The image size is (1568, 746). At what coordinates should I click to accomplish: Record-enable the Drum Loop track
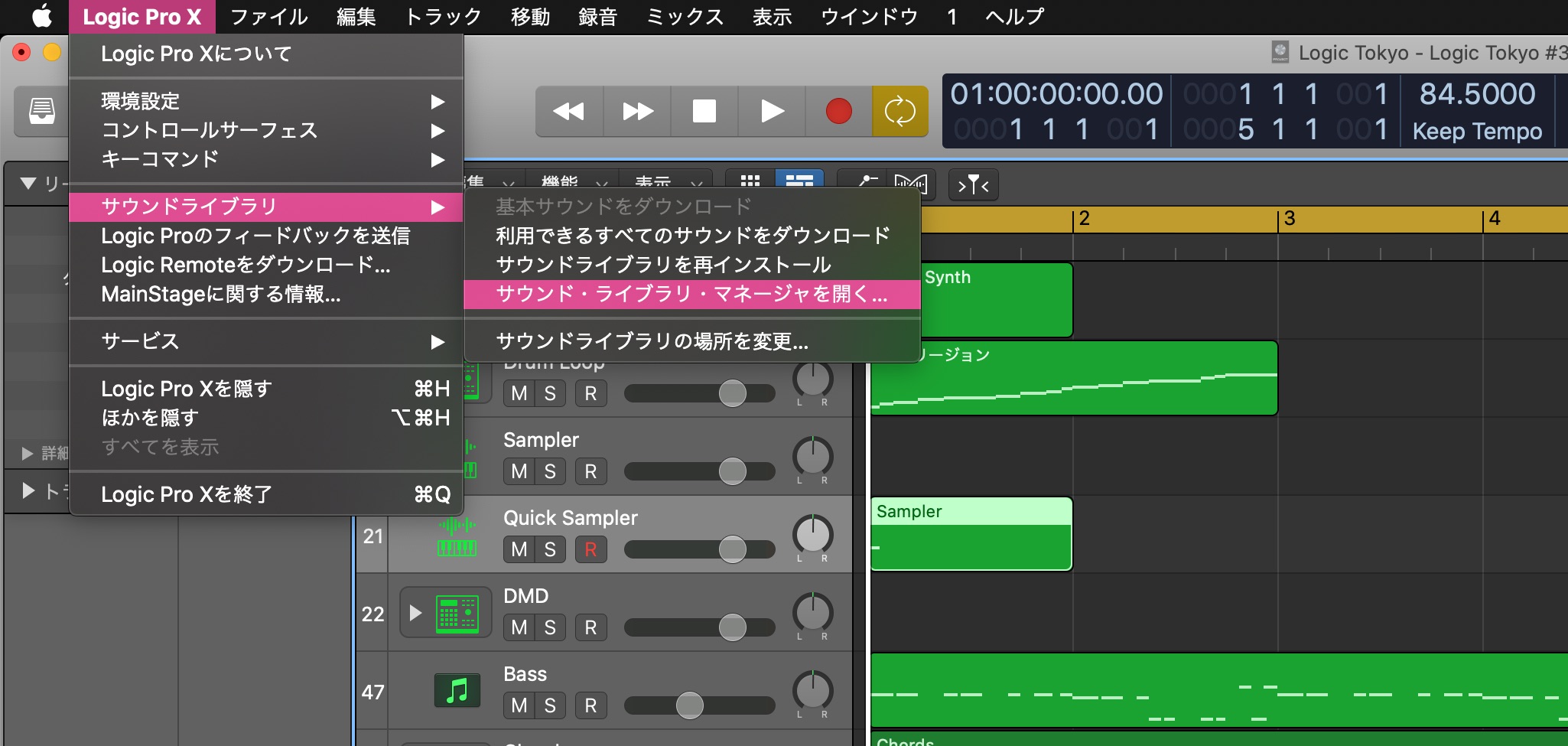590,393
